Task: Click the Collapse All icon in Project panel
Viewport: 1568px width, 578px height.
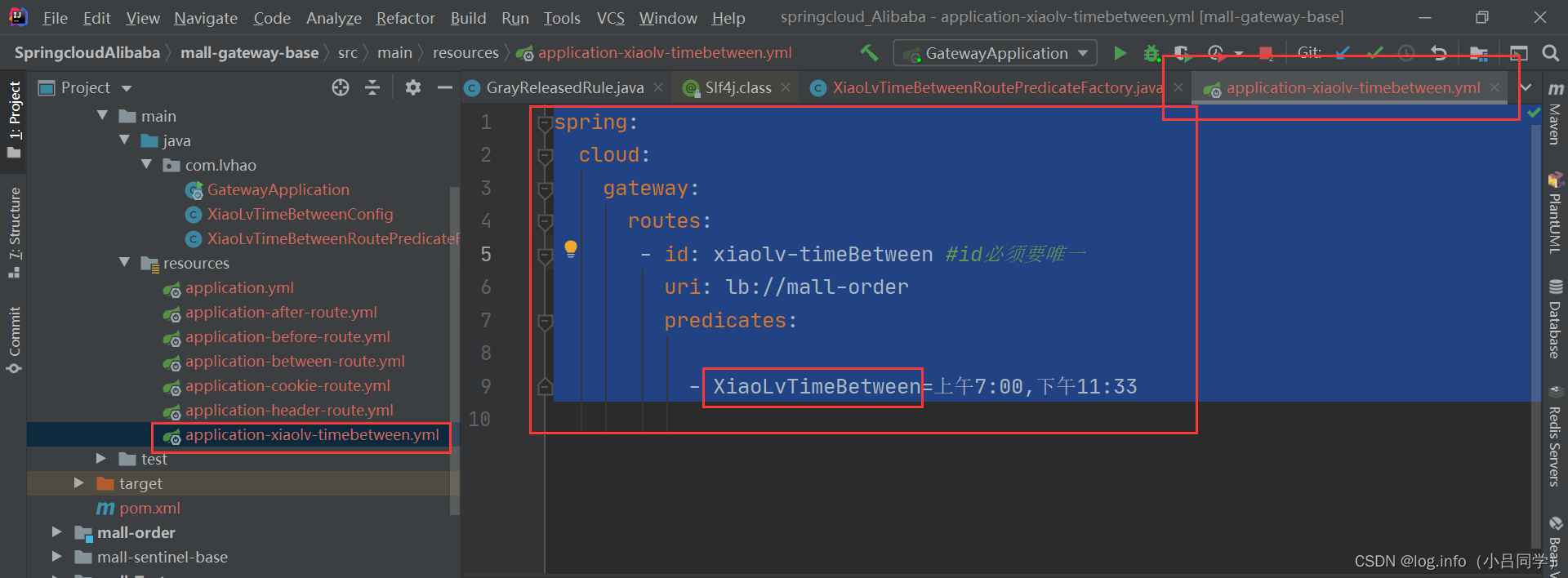Action: (x=372, y=87)
